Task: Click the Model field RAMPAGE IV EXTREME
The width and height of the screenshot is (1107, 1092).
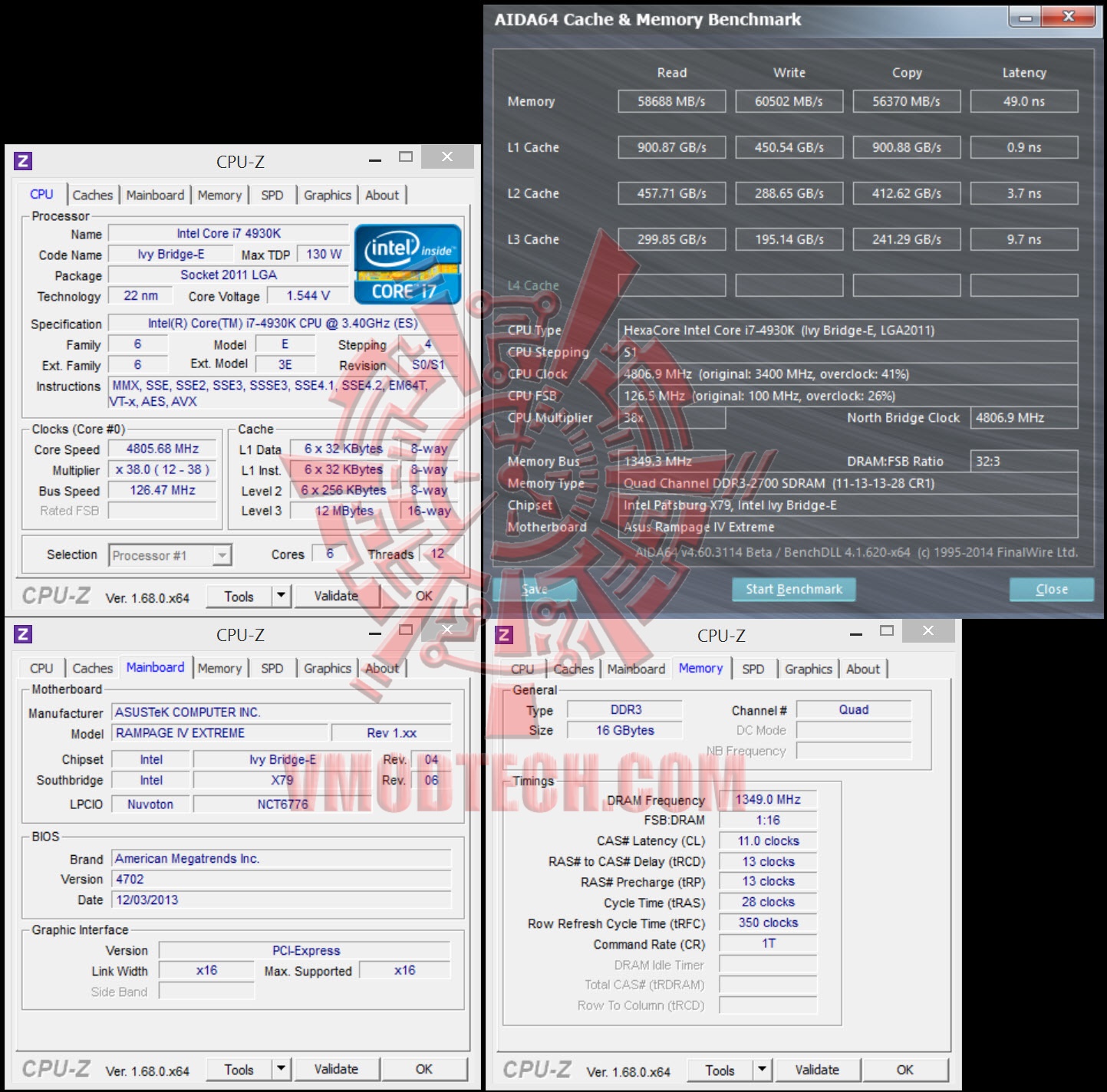Action: point(220,733)
